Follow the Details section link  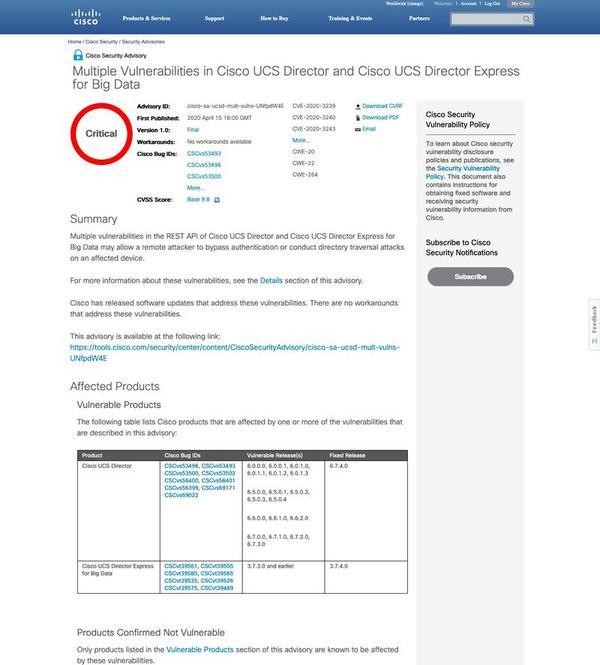(x=271, y=280)
